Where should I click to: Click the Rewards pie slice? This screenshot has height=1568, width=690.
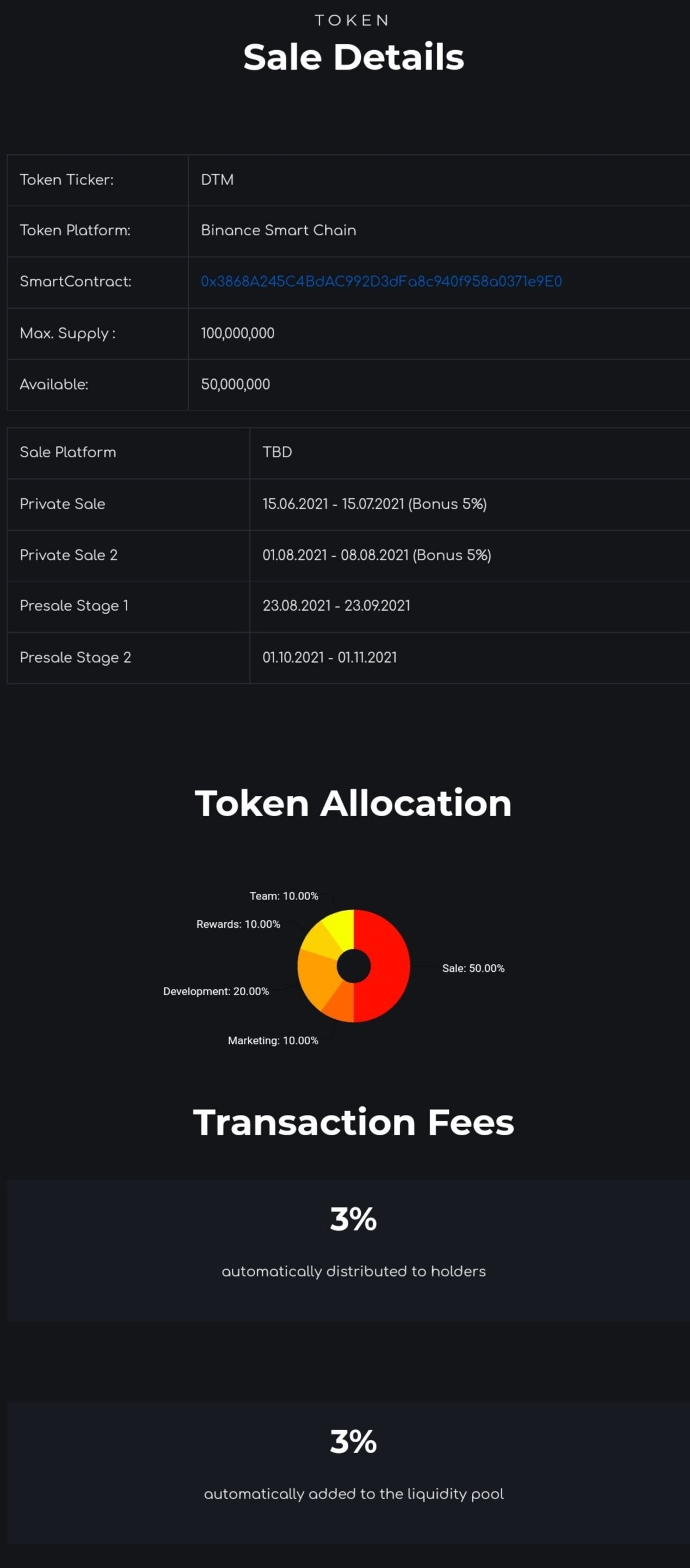(x=319, y=940)
